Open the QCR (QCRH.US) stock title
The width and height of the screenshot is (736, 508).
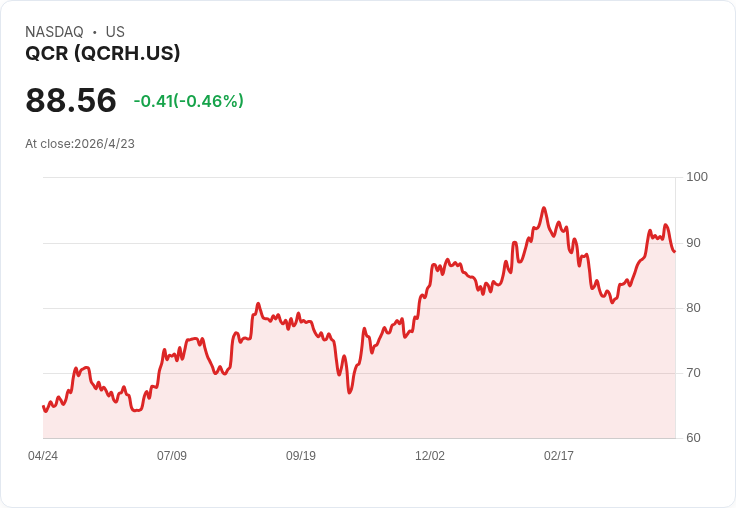coord(103,54)
